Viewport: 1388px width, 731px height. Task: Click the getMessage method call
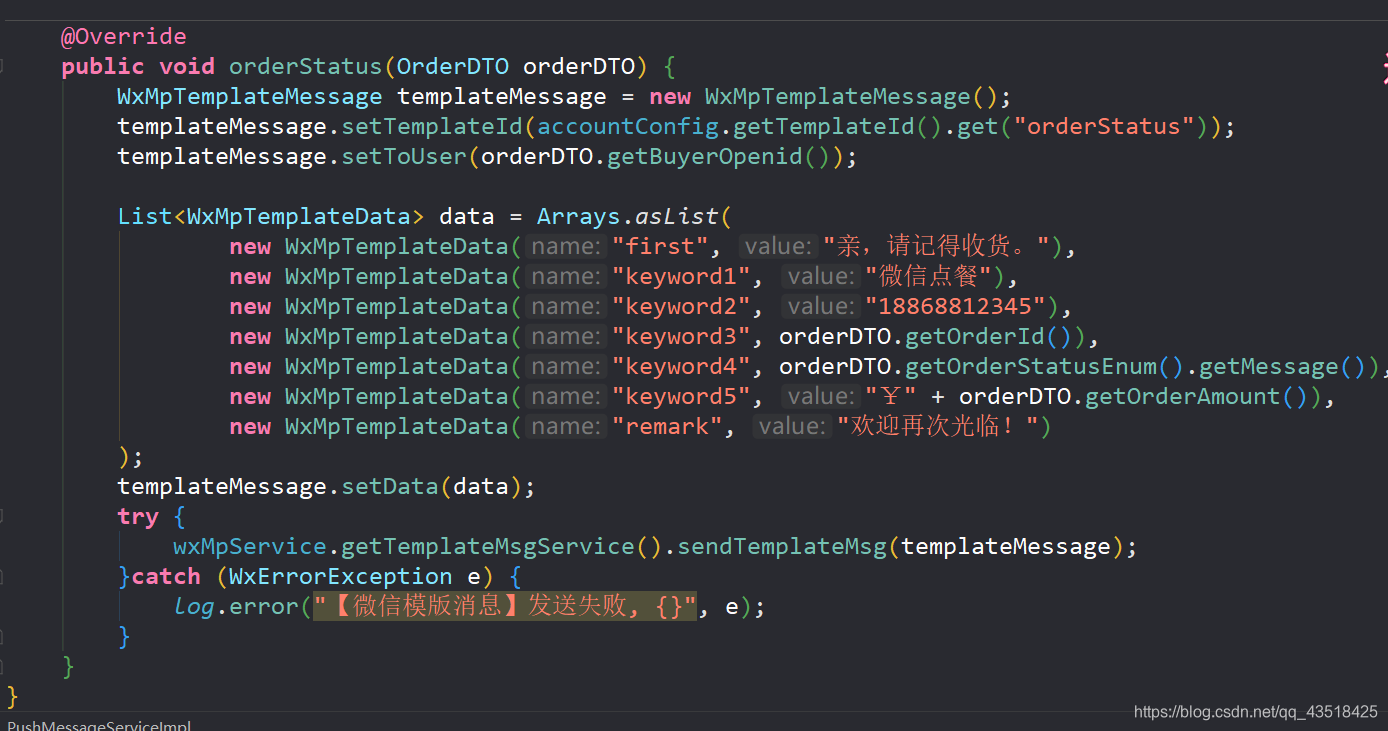coord(1269,367)
